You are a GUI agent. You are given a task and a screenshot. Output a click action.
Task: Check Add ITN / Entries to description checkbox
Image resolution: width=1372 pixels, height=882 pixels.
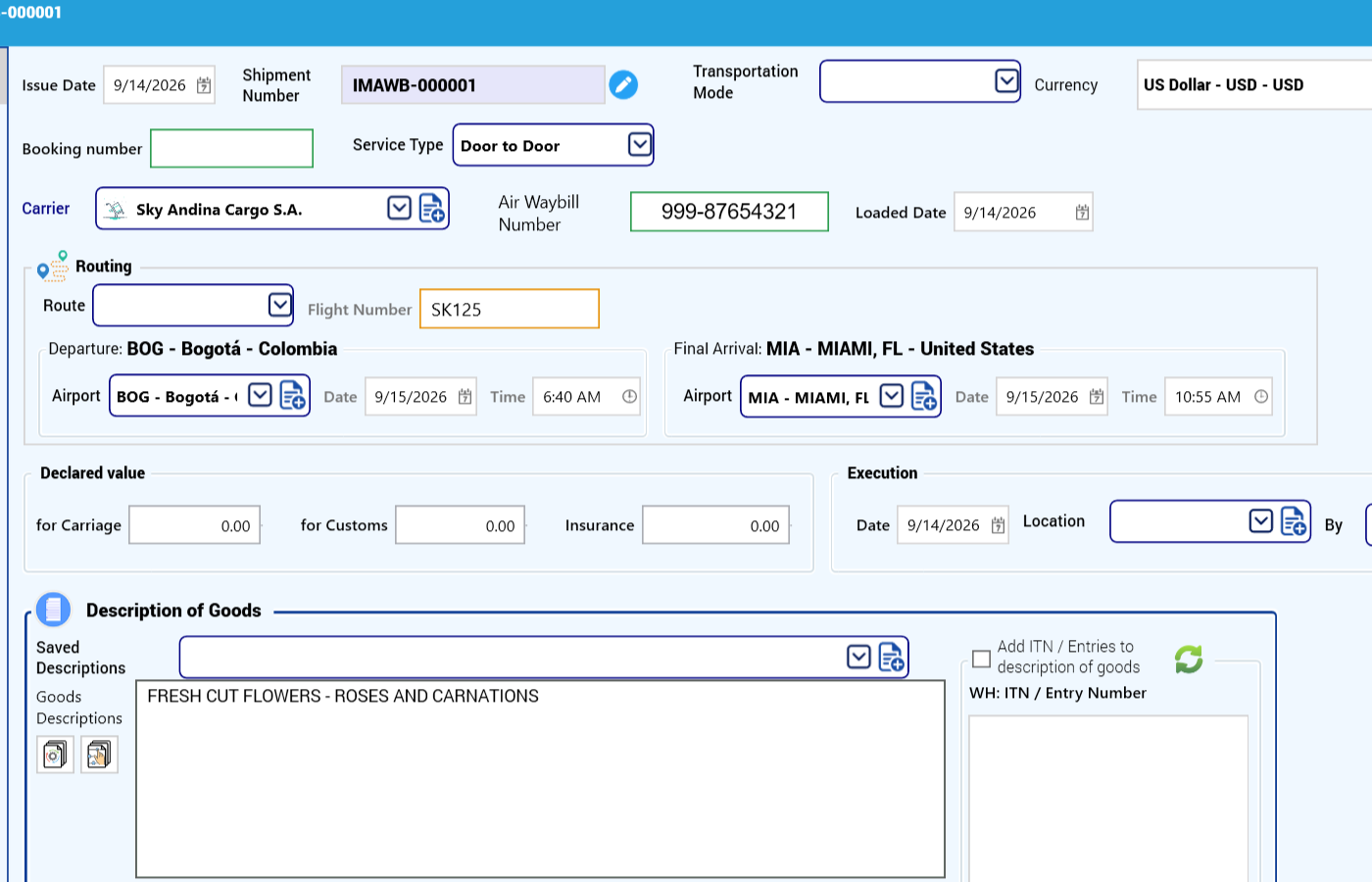981,658
